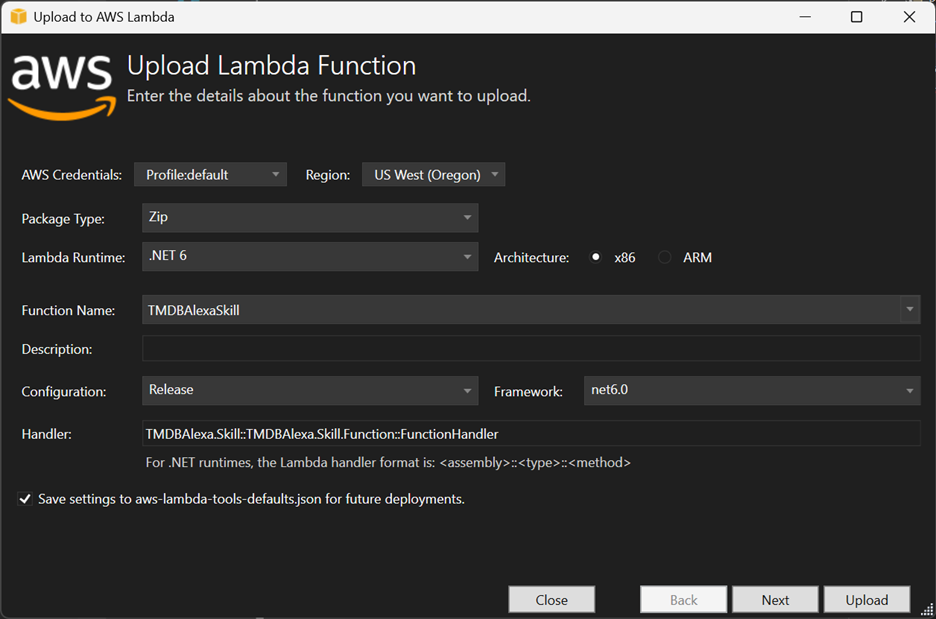Click the Next button
The height and width of the screenshot is (619, 936).
(x=775, y=598)
